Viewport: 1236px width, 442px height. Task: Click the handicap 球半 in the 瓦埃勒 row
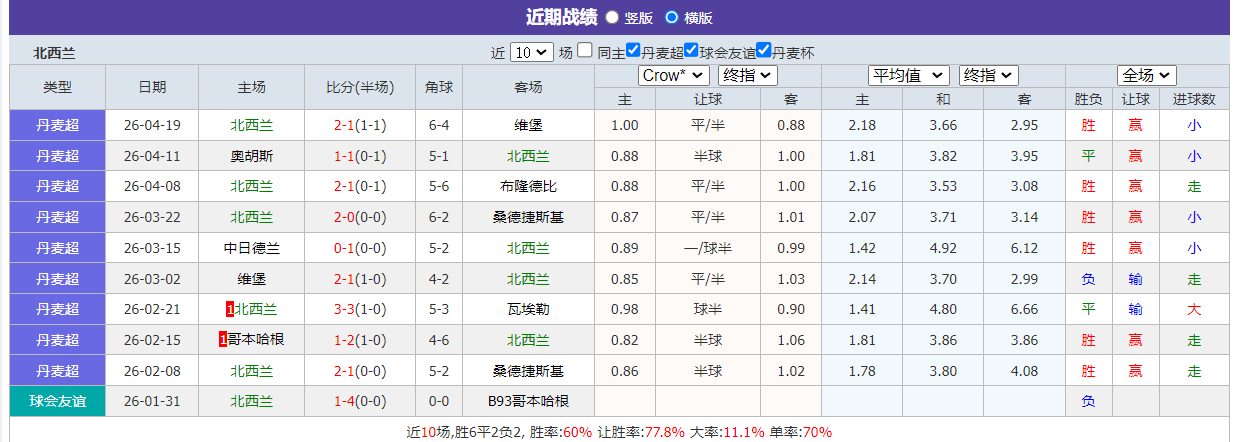point(708,309)
